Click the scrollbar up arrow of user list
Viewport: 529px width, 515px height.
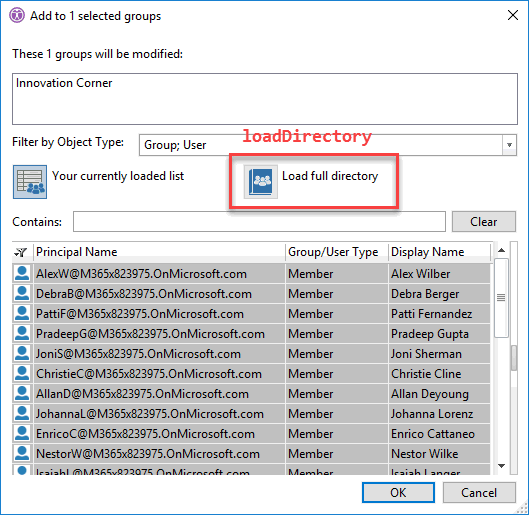(x=501, y=250)
